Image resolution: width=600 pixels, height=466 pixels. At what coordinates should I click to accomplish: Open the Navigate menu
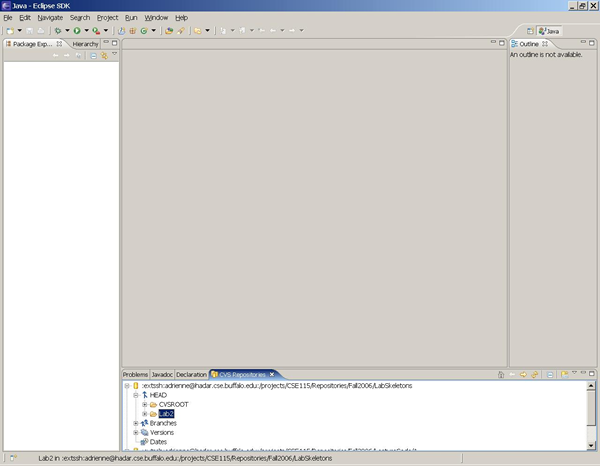point(50,18)
